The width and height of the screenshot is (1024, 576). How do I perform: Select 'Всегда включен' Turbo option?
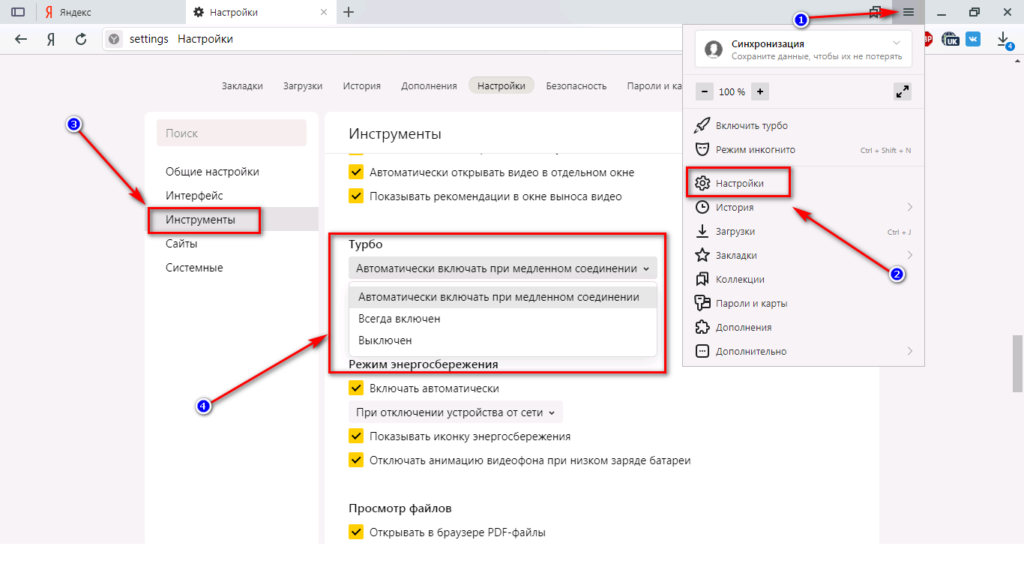(400, 318)
